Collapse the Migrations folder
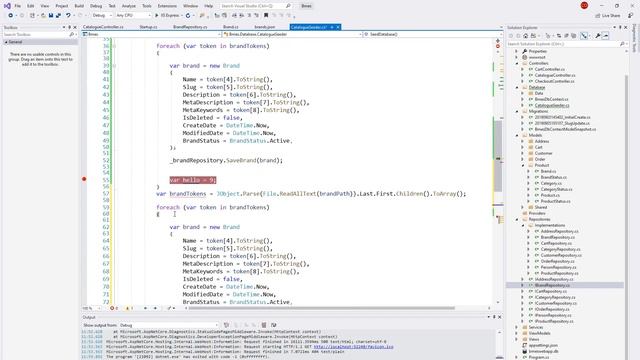This screenshot has width=640, height=360. point(517,111)
